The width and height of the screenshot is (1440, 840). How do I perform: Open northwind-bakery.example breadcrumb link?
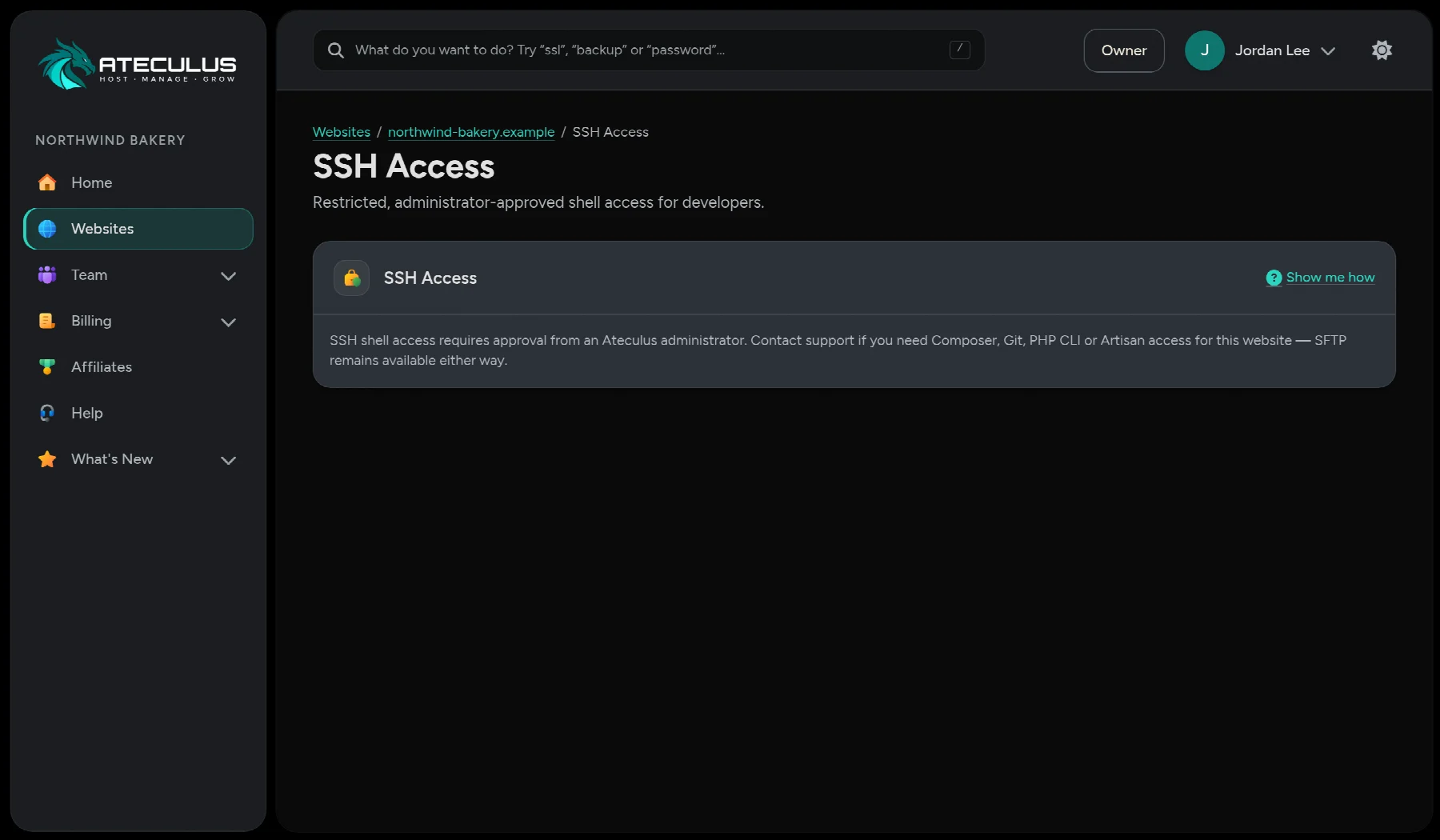[x=471, y=132]
